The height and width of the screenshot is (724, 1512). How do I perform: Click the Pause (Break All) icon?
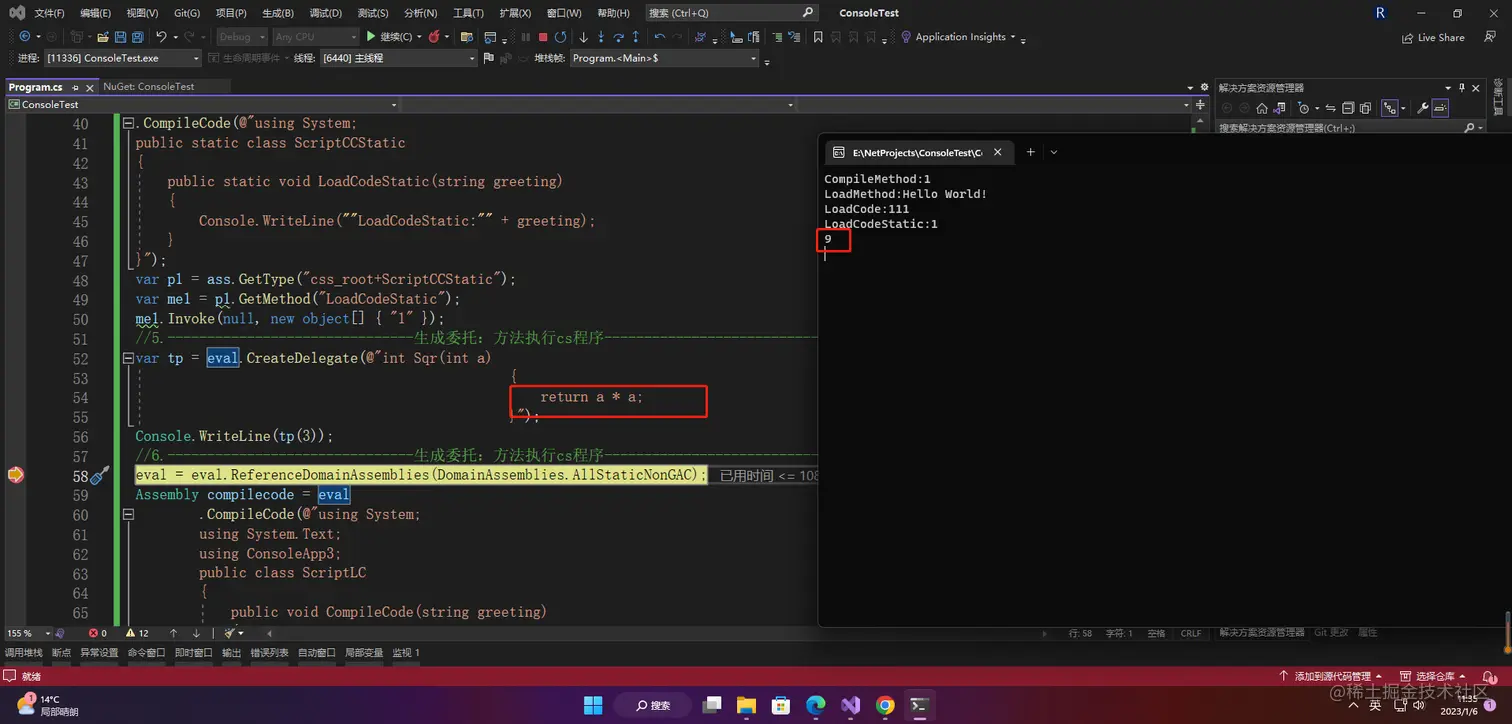pos(525,37)
